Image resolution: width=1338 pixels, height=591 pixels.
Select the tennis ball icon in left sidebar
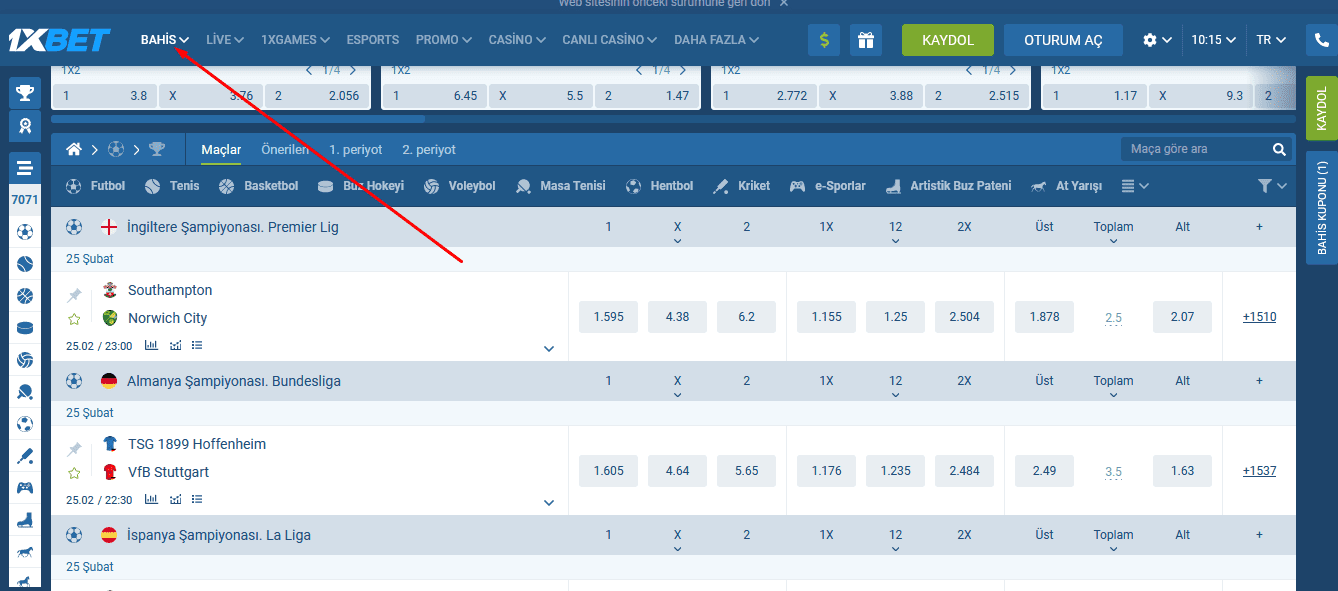25,264
